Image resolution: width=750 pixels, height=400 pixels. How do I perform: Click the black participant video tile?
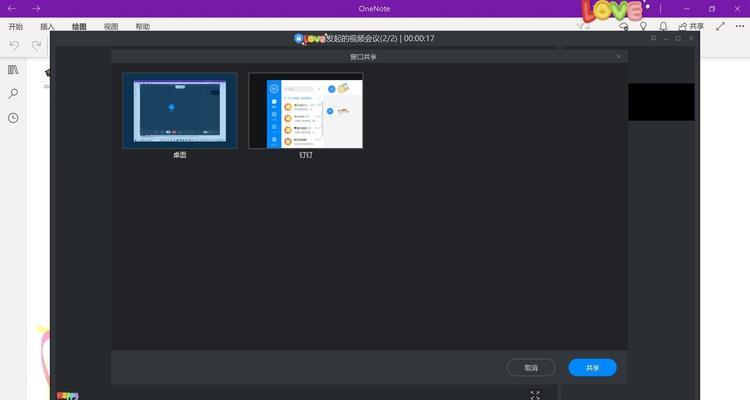pos(661,101)
